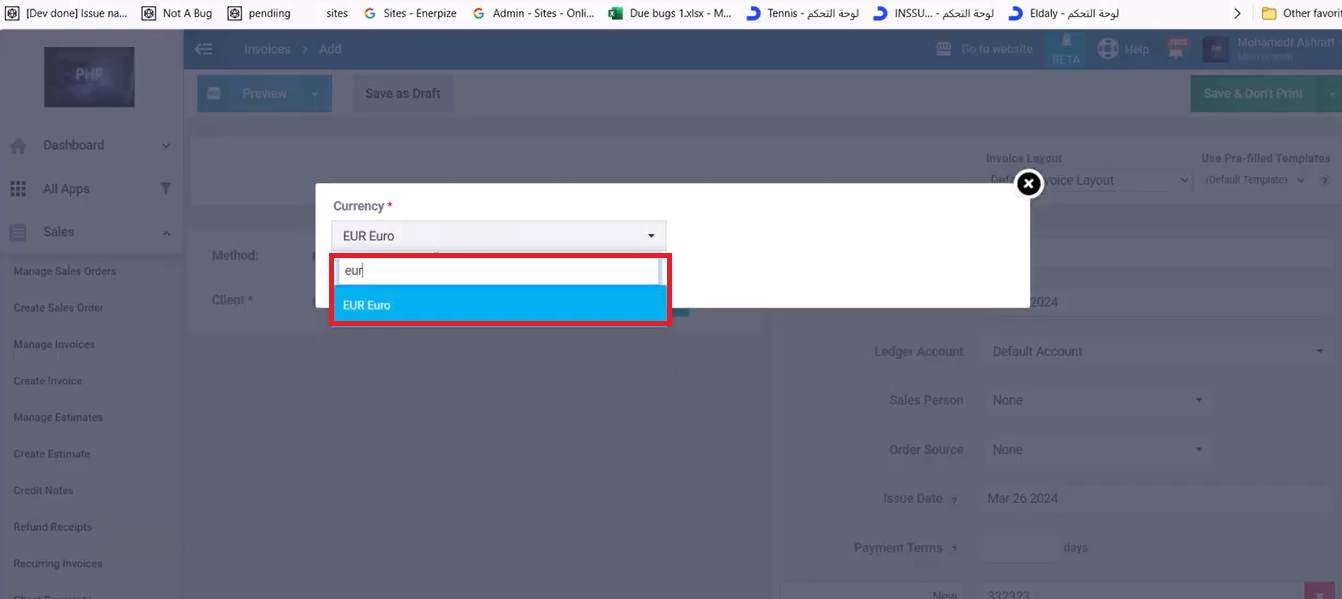This screenshot has width=1342, height=599.
Task: Click the BETA bell icon
Action: [x=1066, y=43]
